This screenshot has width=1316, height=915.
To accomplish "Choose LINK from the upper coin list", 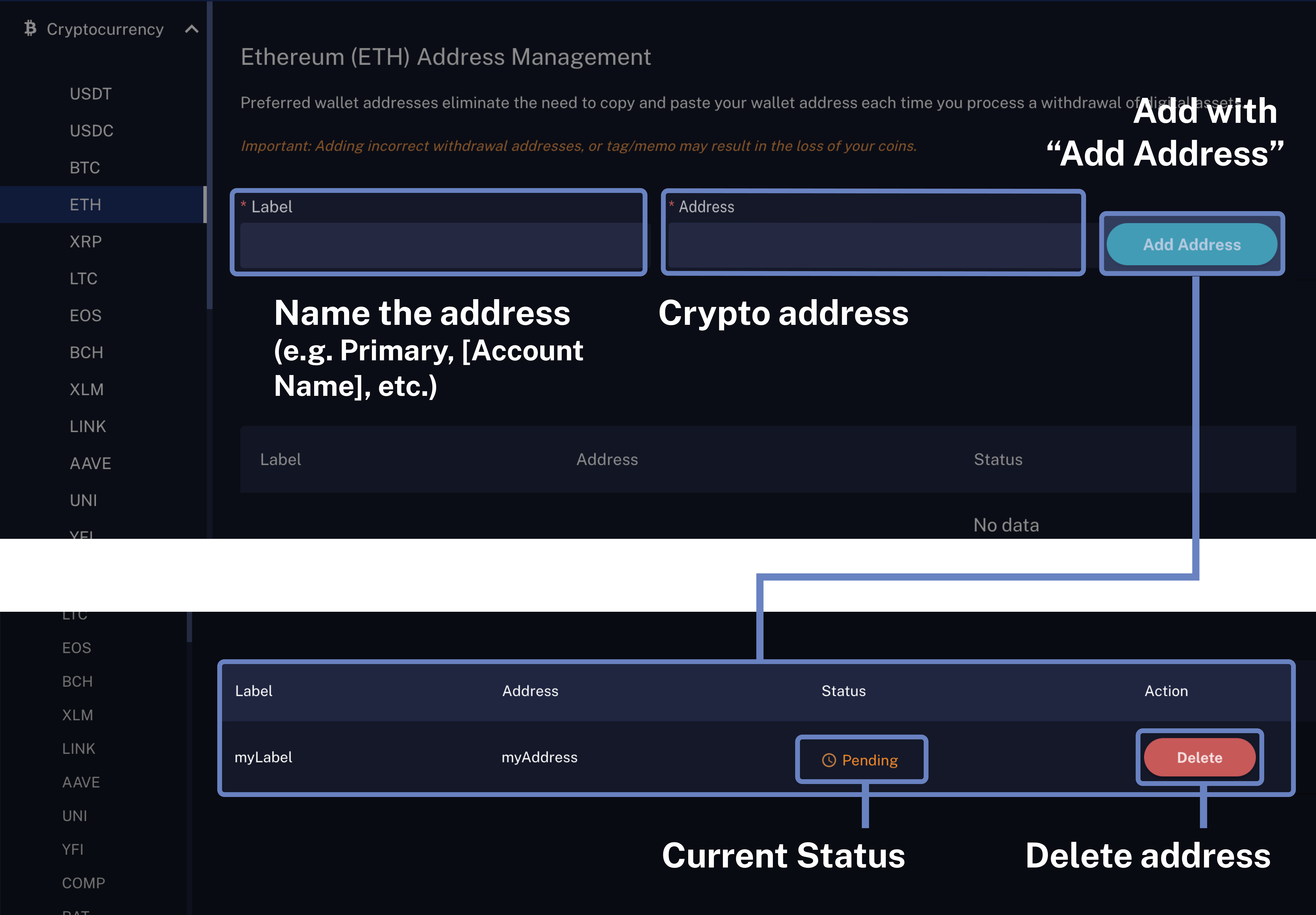I will [88, 427].
